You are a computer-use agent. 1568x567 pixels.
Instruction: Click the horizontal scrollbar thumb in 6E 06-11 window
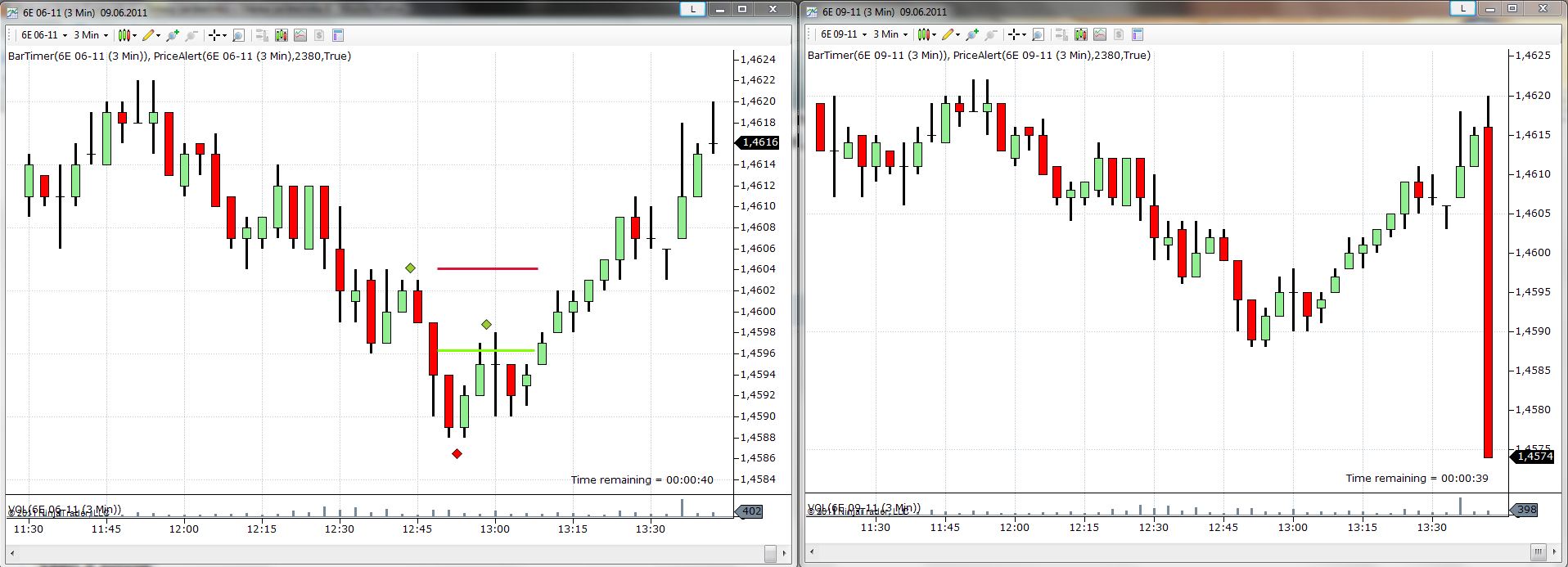point(770,554)
